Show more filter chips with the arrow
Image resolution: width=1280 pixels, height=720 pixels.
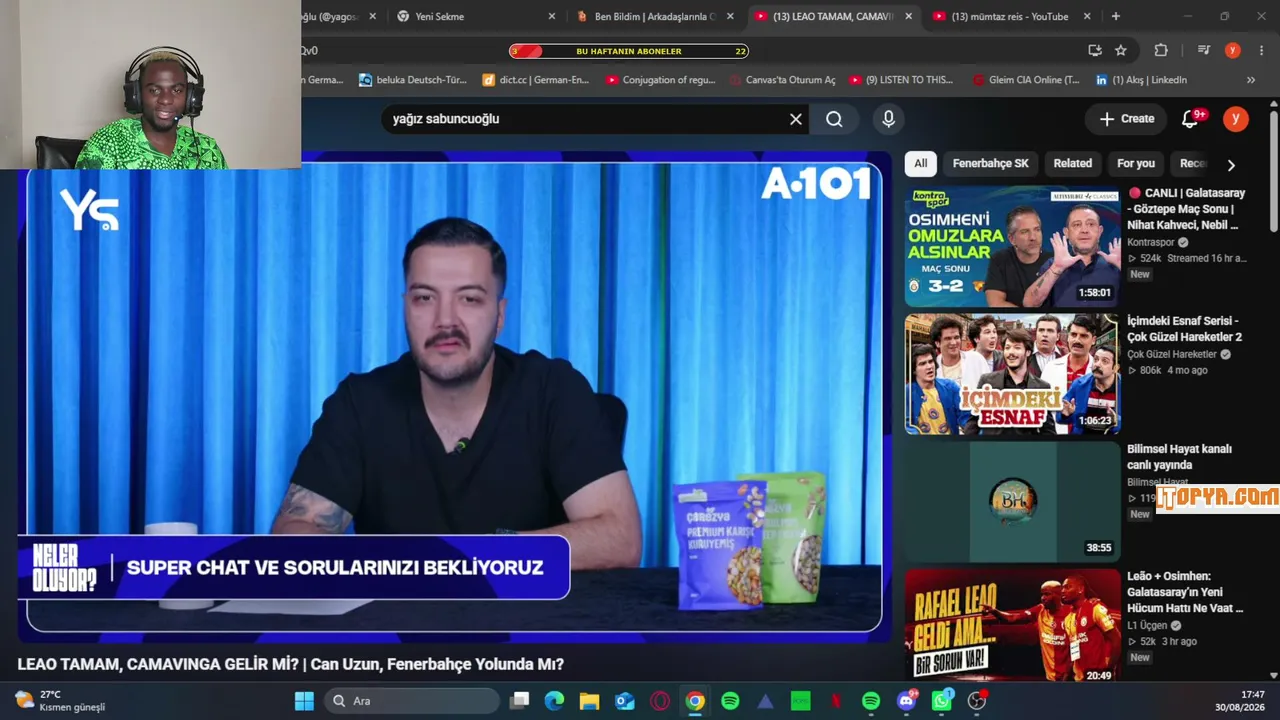click(1231, 164)
